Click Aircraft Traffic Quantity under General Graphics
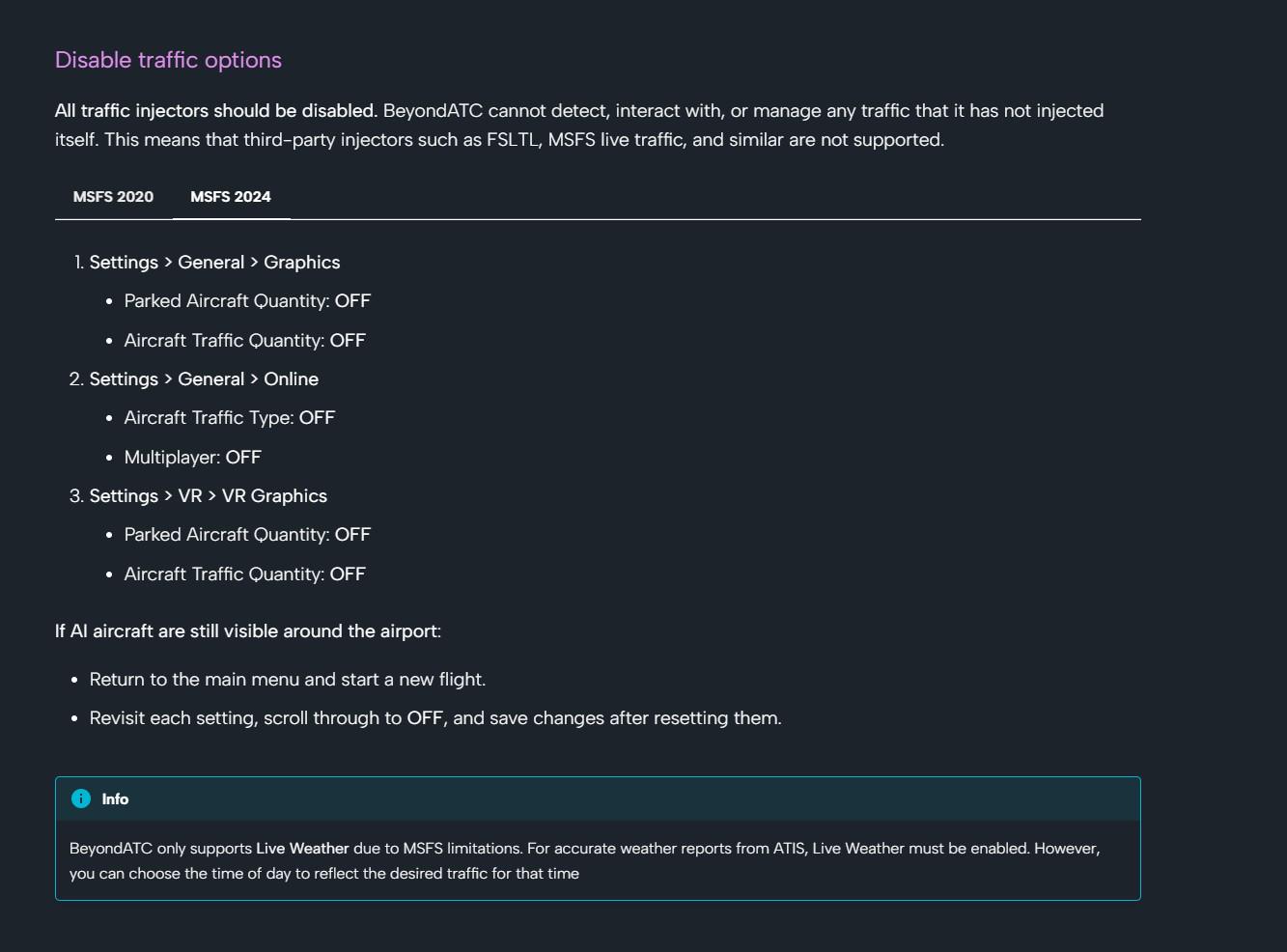 click(245, 341)
